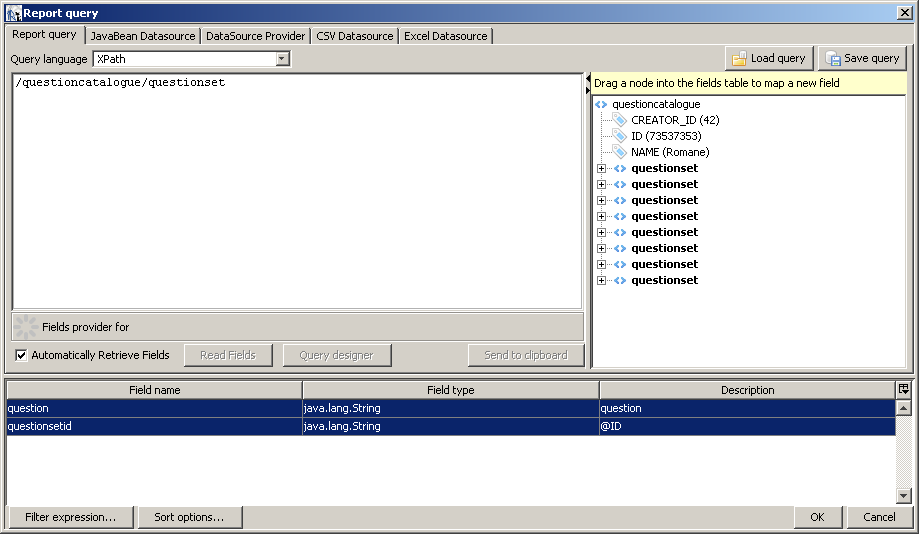This screenshot has width=919, height=534.
Task: Select the @ID description cell
Action: 747,426
